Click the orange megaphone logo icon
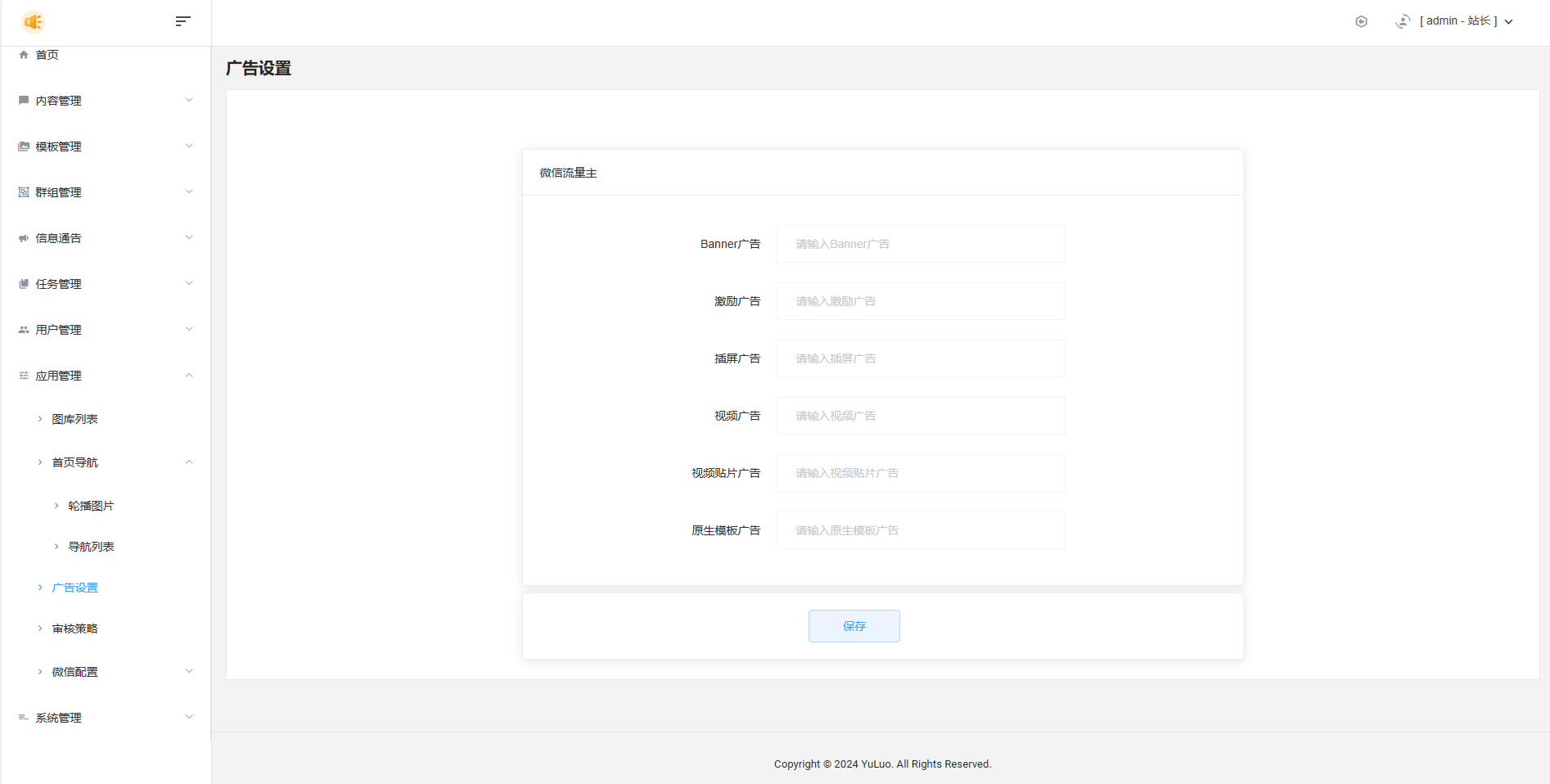The height and width of the screenshot is (784, 1550). [x=34, y=21]
